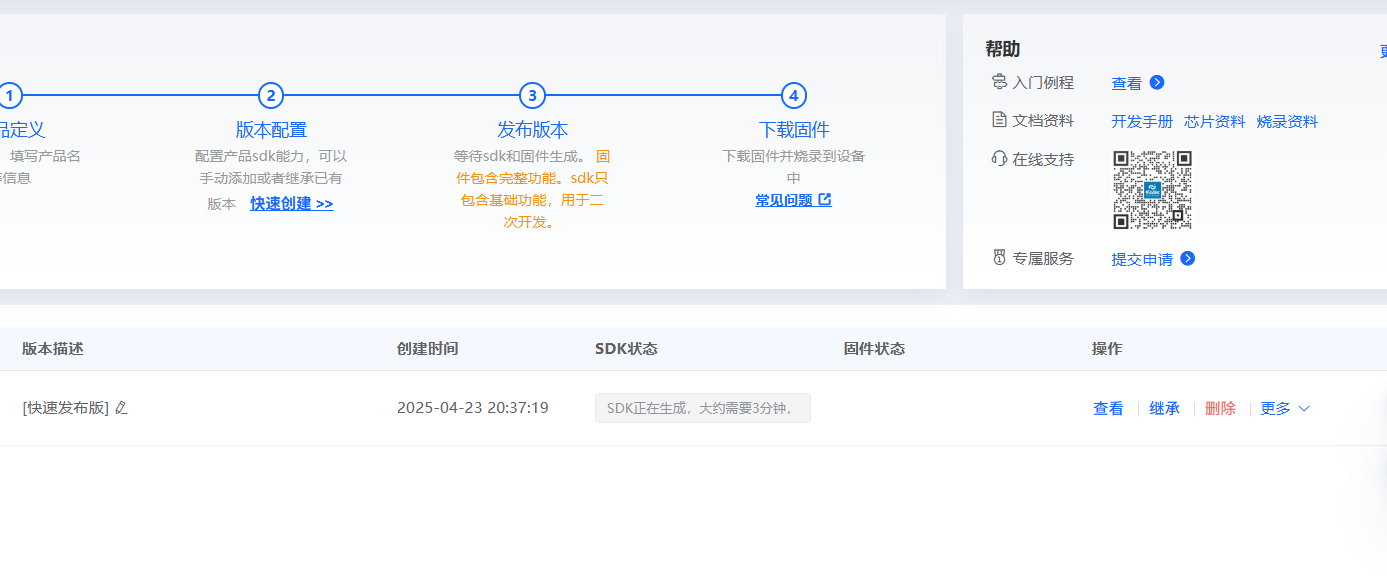This screenshot has height=585, width=1387.
Task: Click the external link icon beside 常见问题
Action: (x=825, y=200)
